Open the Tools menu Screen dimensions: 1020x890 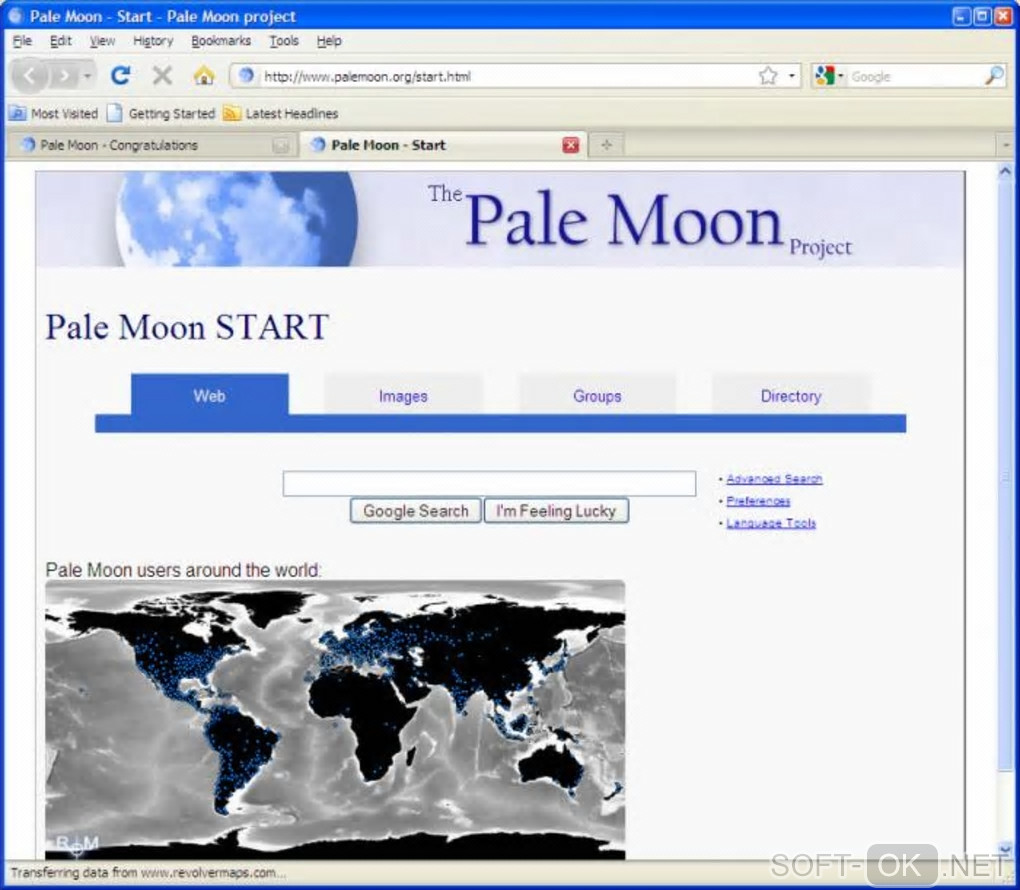click(x=284, y=41)
